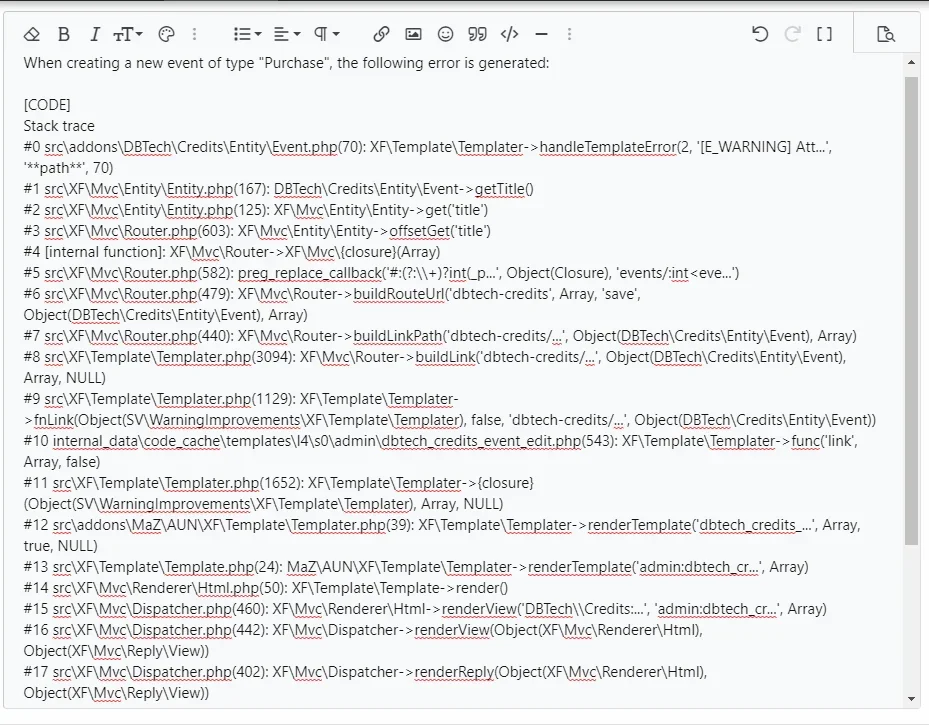The image size is (929, 725).
Task: Open the Text color palette
Action: pos(167,34)
